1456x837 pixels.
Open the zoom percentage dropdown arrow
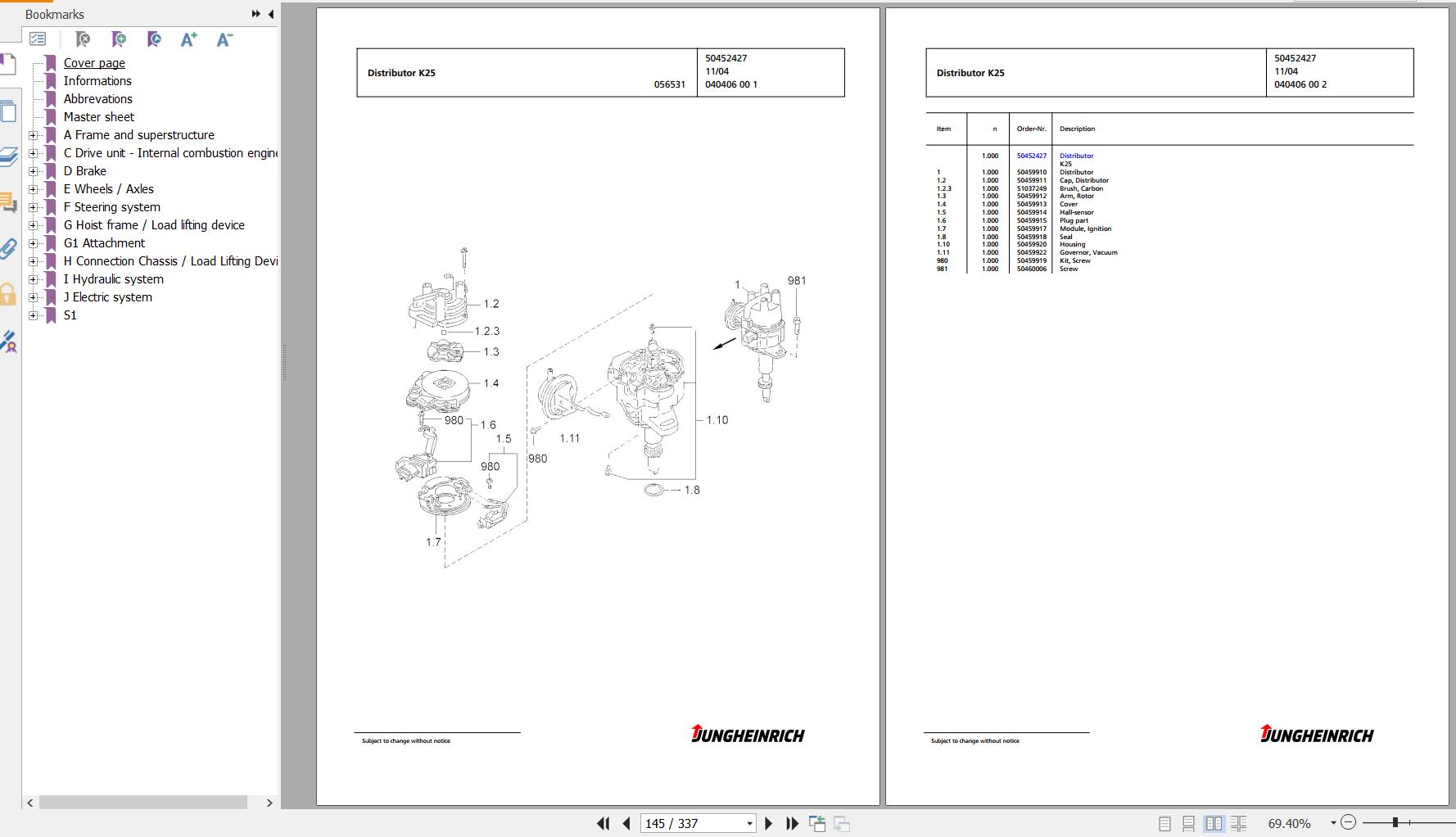click(x=1333, y=823)
